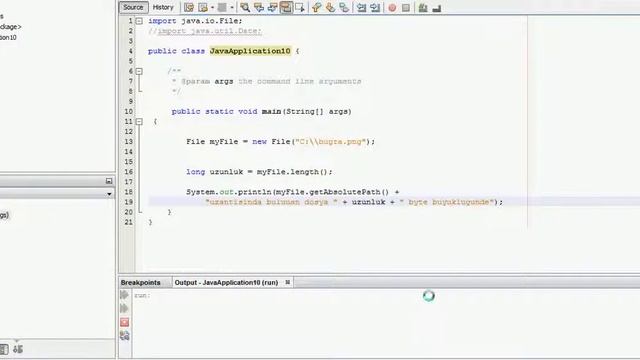Click the commented import java.util.Date line
This screenshot has height=360, width=640.
click(x=205, y=31)
